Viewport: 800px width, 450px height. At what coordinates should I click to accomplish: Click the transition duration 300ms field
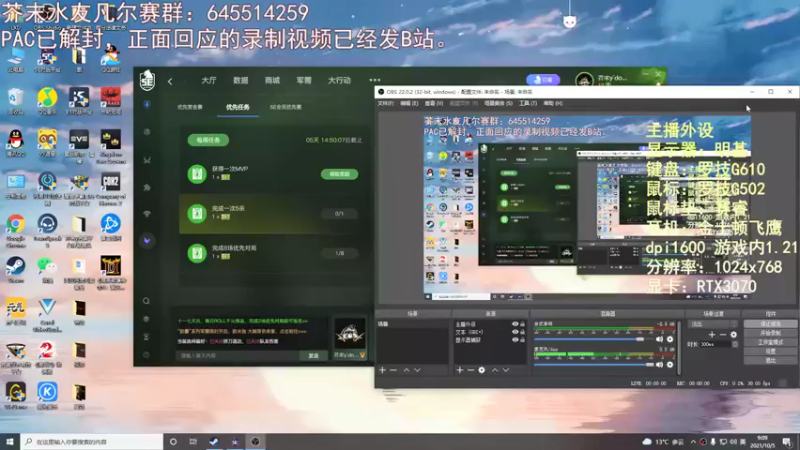coord(715,344)
